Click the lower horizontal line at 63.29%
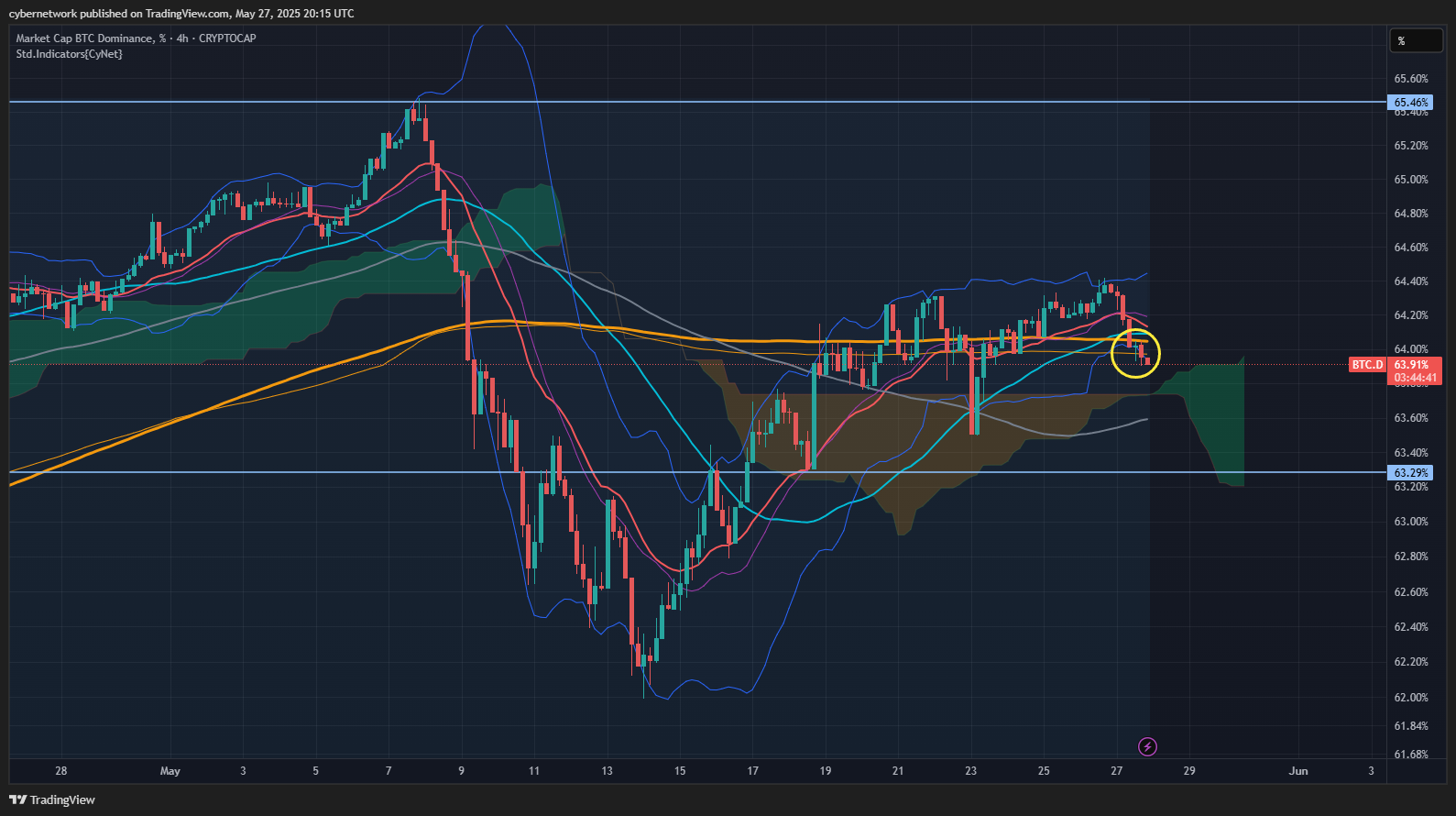Image resolution: width=1456 pixels, height=816 pixels. 696,472
